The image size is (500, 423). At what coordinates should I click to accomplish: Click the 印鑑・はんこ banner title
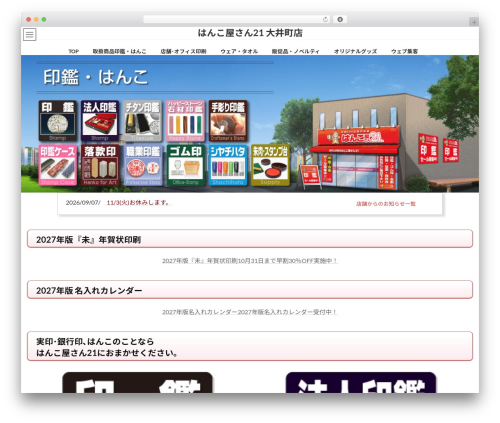pyautogui.click(x=96, y=77)
